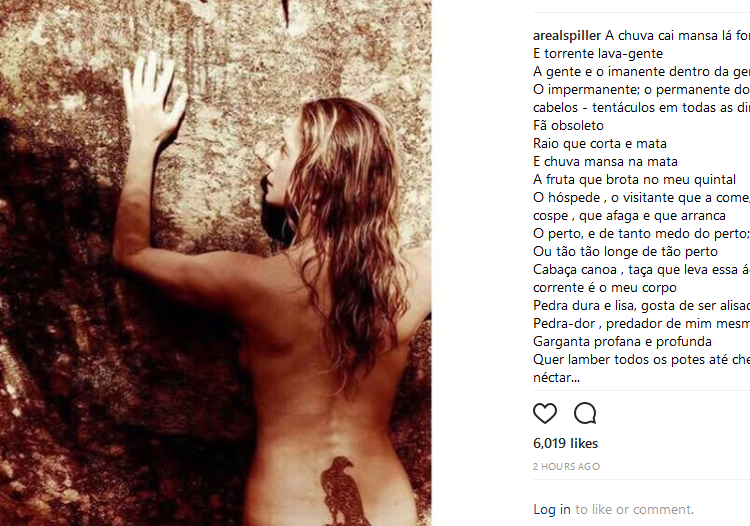Click the Log in link
The image size is (750, 526).
(552, 509)
